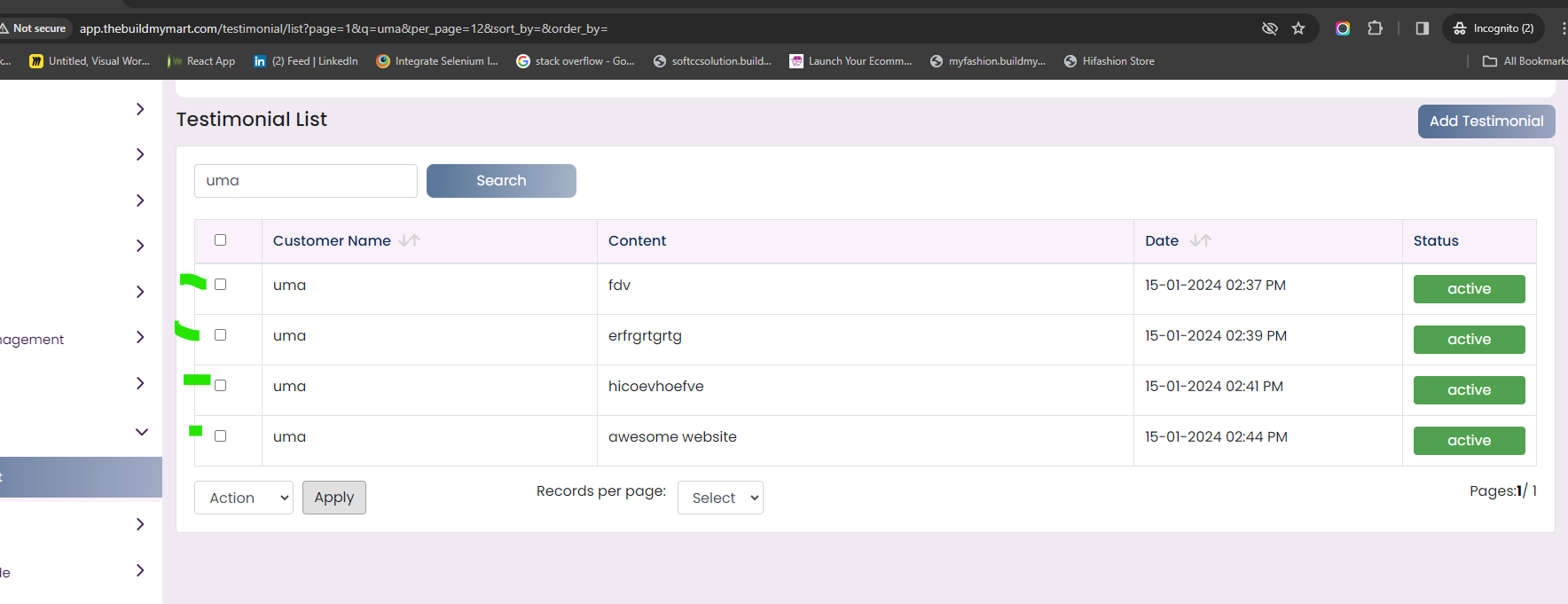The image size is (1568, 604).
Task: Click the Date column header text
Action: (x=1162, y=241)
